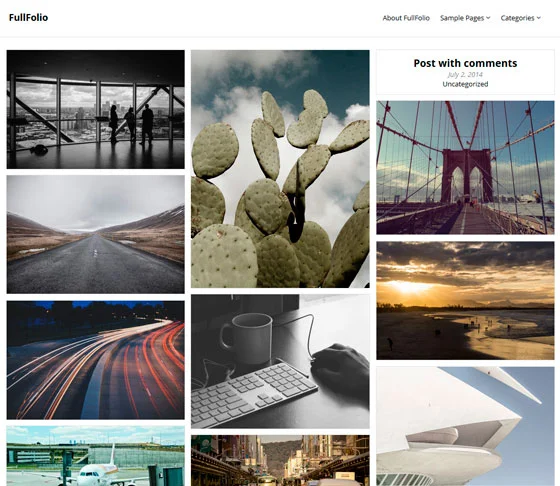This screenshot has width=560, height=486.
Task: Click the FullFolio site logo
Action: coord(28,17)
